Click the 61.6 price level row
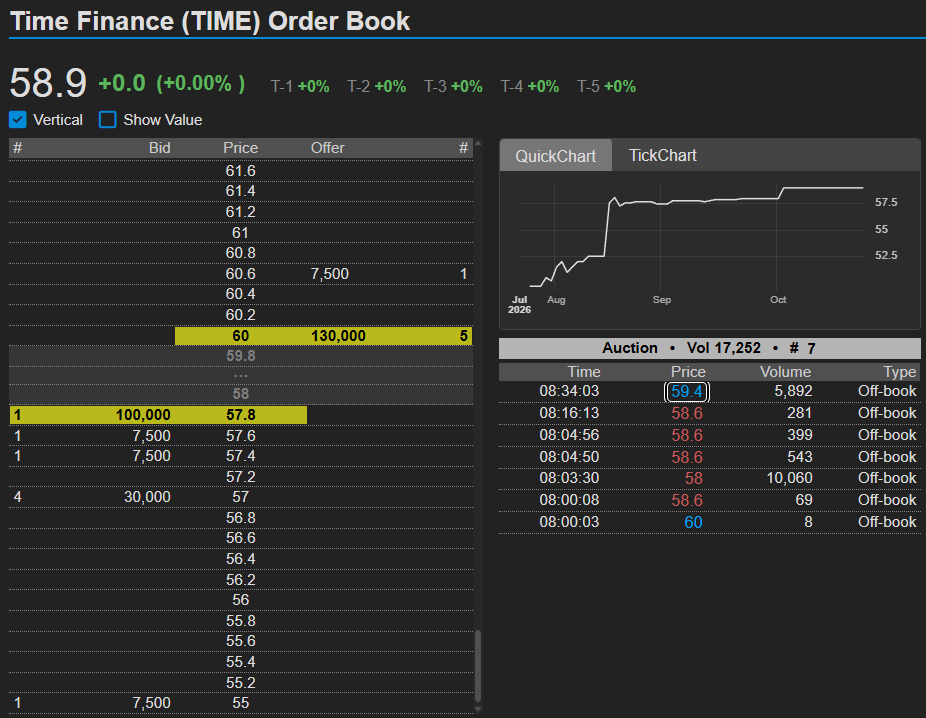Viewport: 926px width, 718px height. click(241, 171)
